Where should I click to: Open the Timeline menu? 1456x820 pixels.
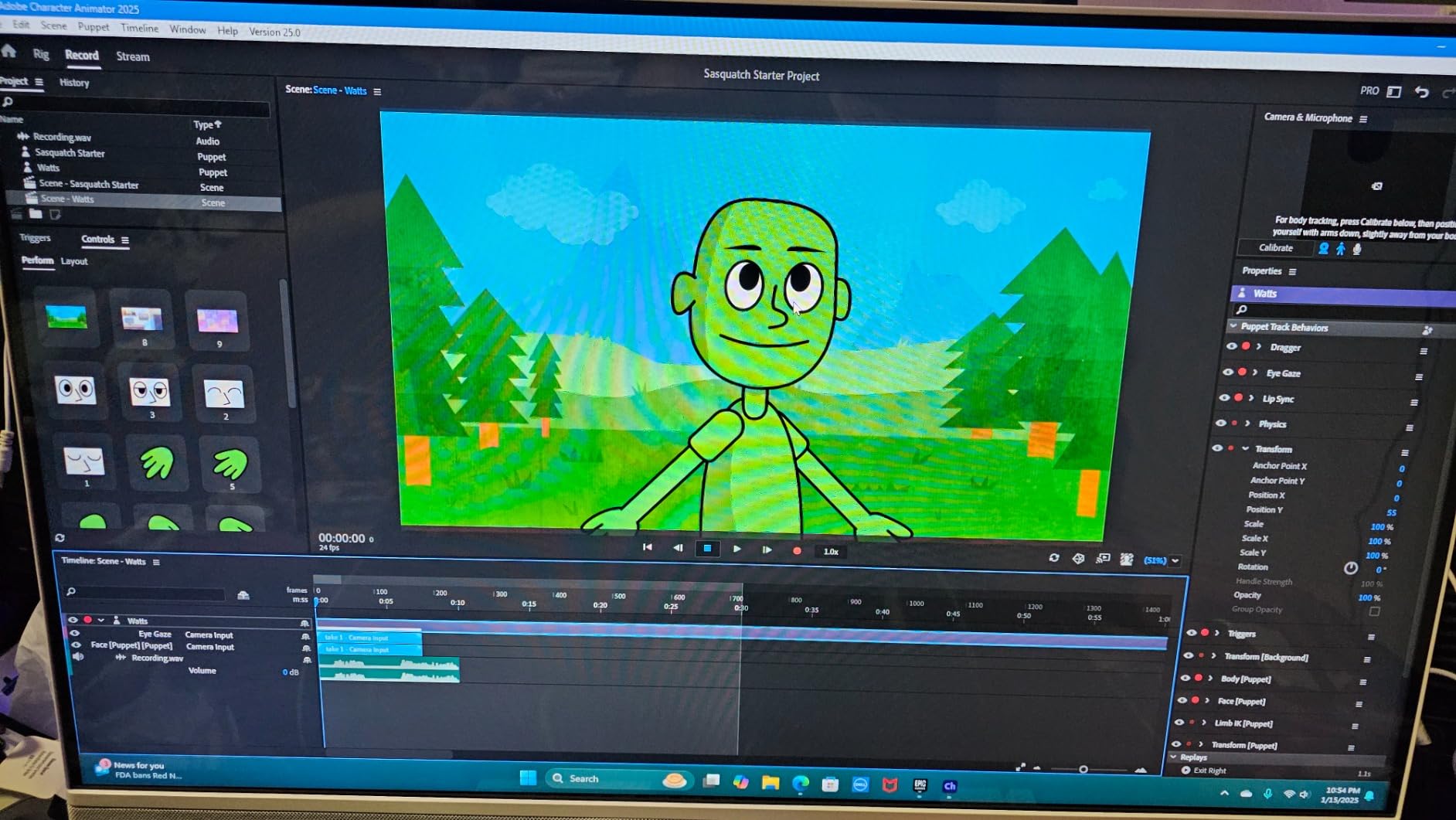140,28
